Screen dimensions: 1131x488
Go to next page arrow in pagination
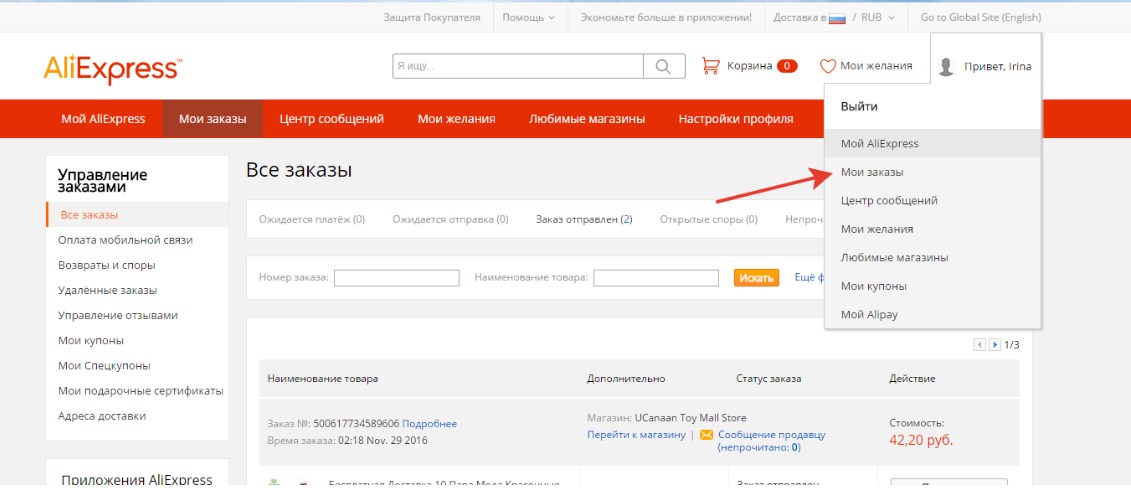[x=995, y=344]
